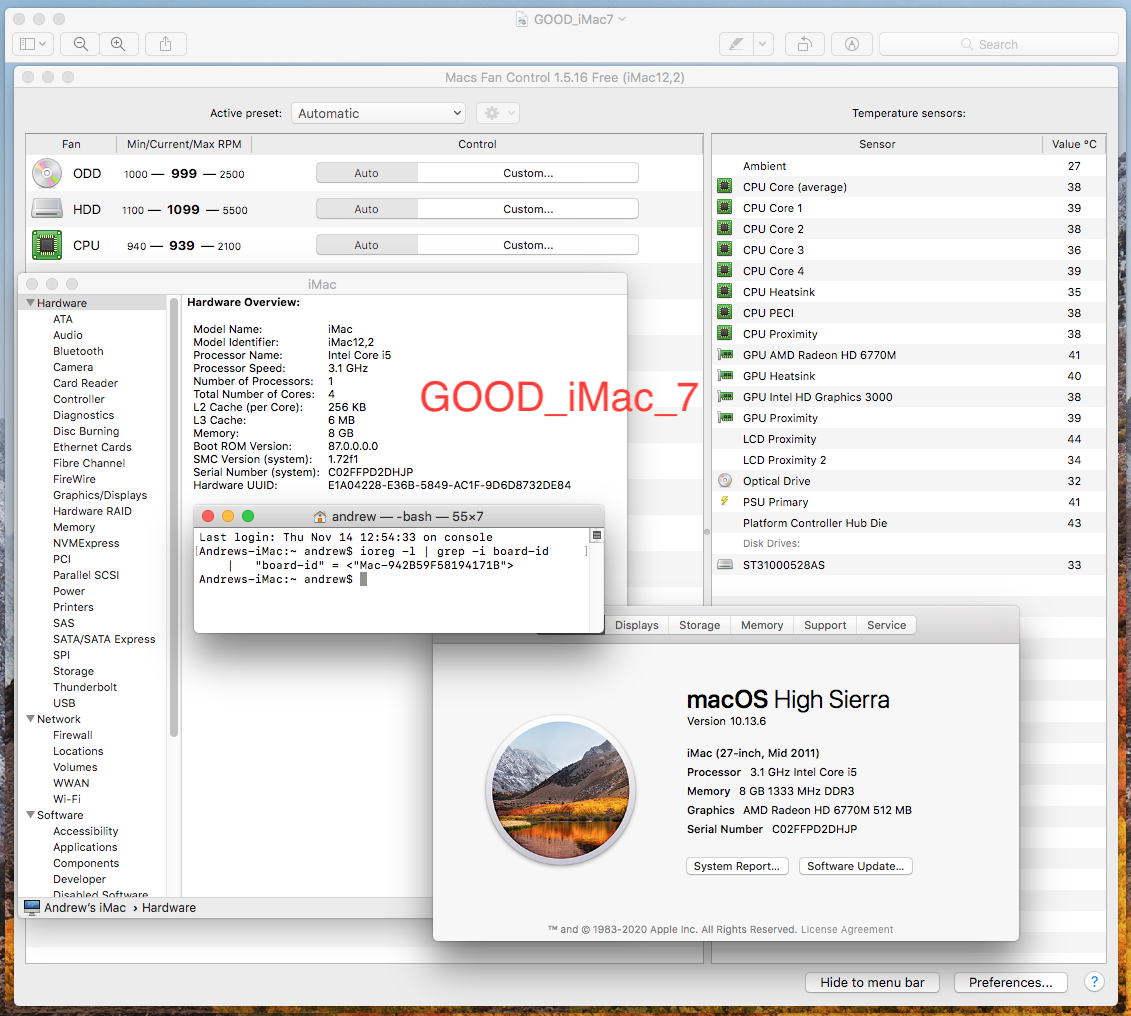Show the Preview Markup toolbar
The height and width of the screenshot is (1016, 1131).
point(852,44)
